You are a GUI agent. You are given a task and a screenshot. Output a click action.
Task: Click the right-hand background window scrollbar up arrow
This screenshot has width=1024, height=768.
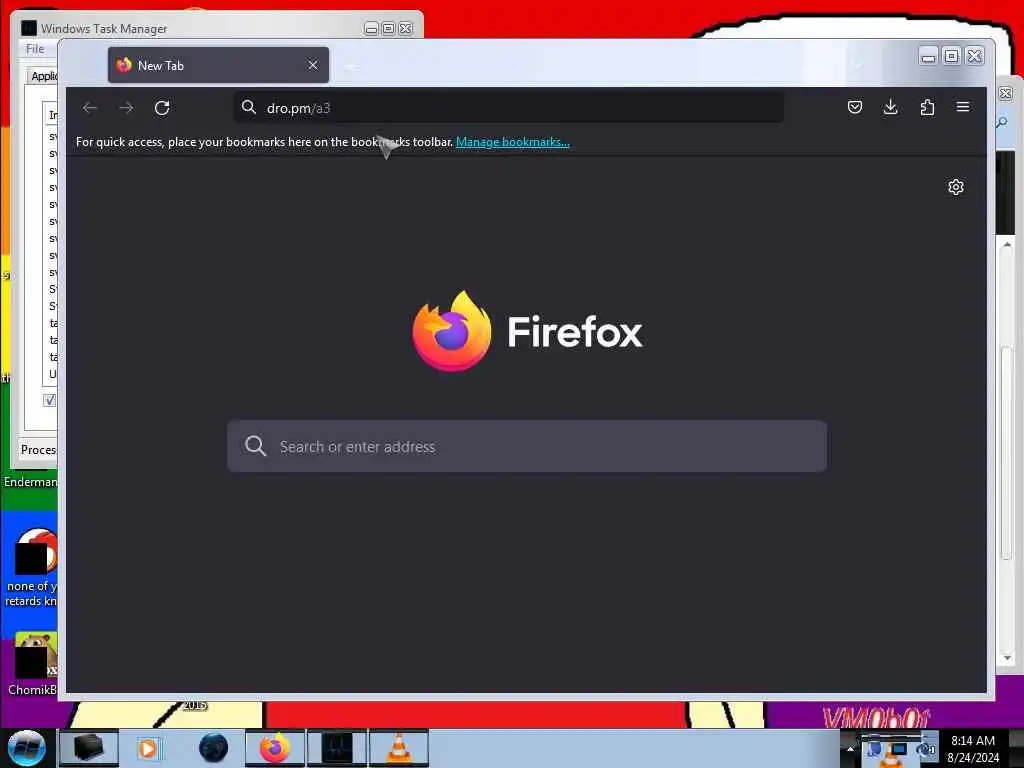coord(1006,246)
